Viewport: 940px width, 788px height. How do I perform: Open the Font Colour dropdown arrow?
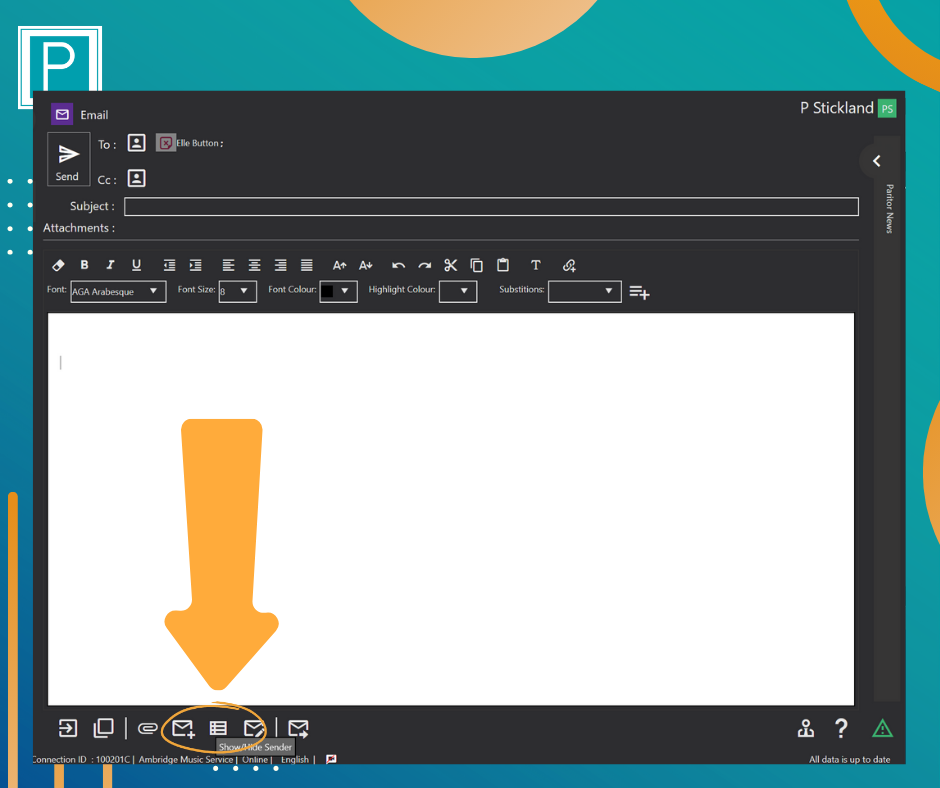coord(345,291)
